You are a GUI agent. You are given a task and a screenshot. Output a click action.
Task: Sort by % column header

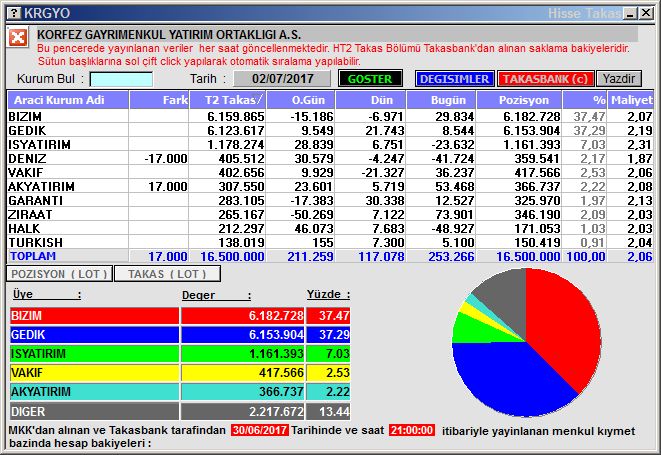tap(585, 100)
